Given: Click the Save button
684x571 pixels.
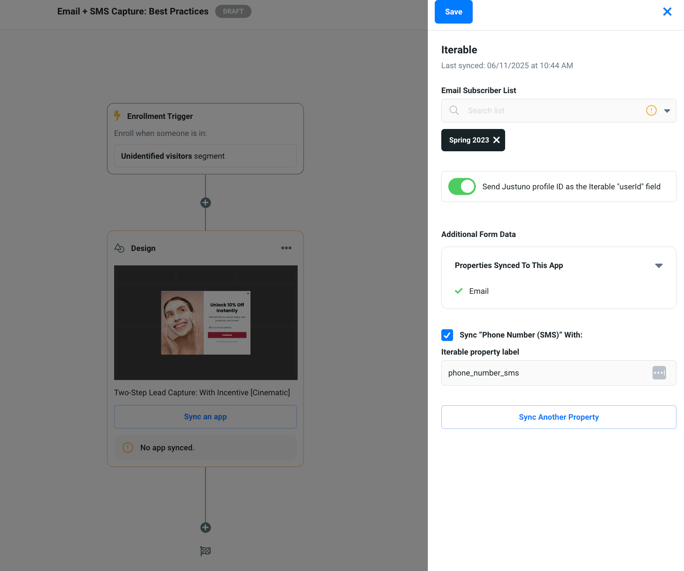Looking at the screenshot, I should tap(453, 12).
